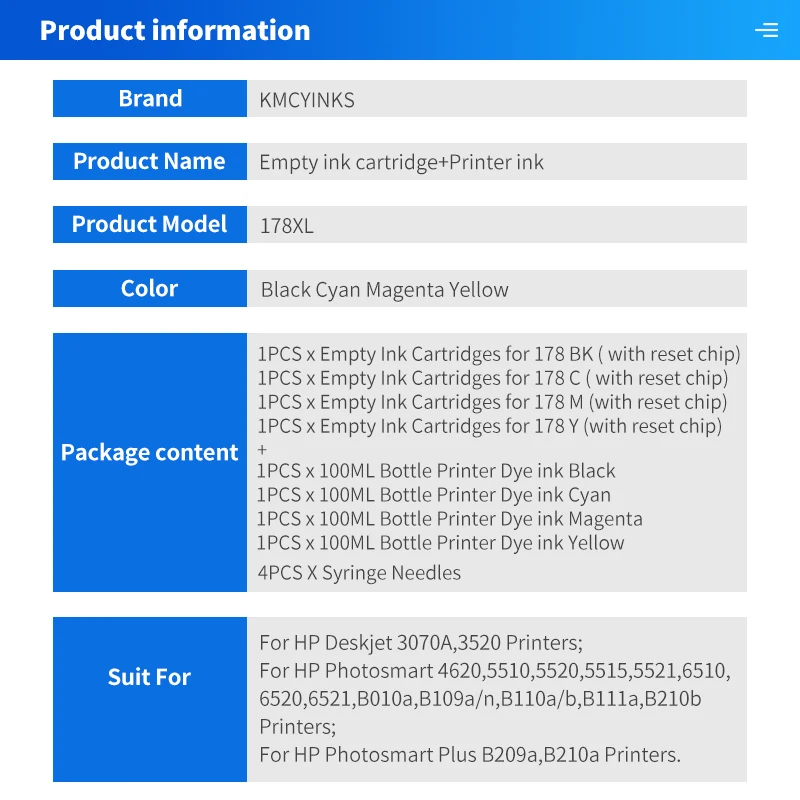The height and width of the screenshot is (800, 800).
Task: Click the 'Black Cyan Magenta Yellow' color text
Action: point(384,290)
